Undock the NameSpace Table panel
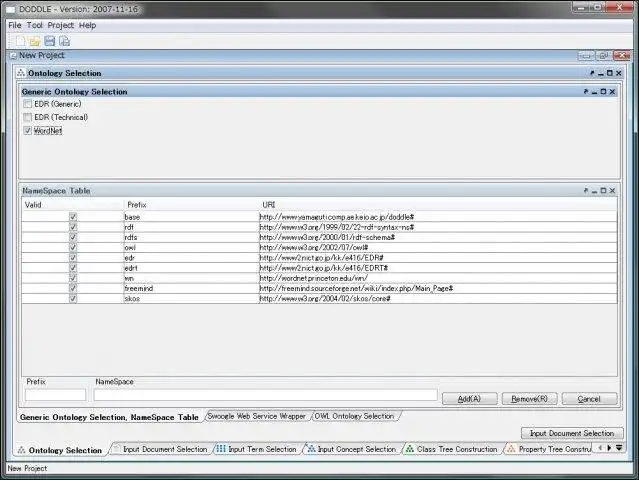The height and width of the screenshot is (480, 639). 586,191
